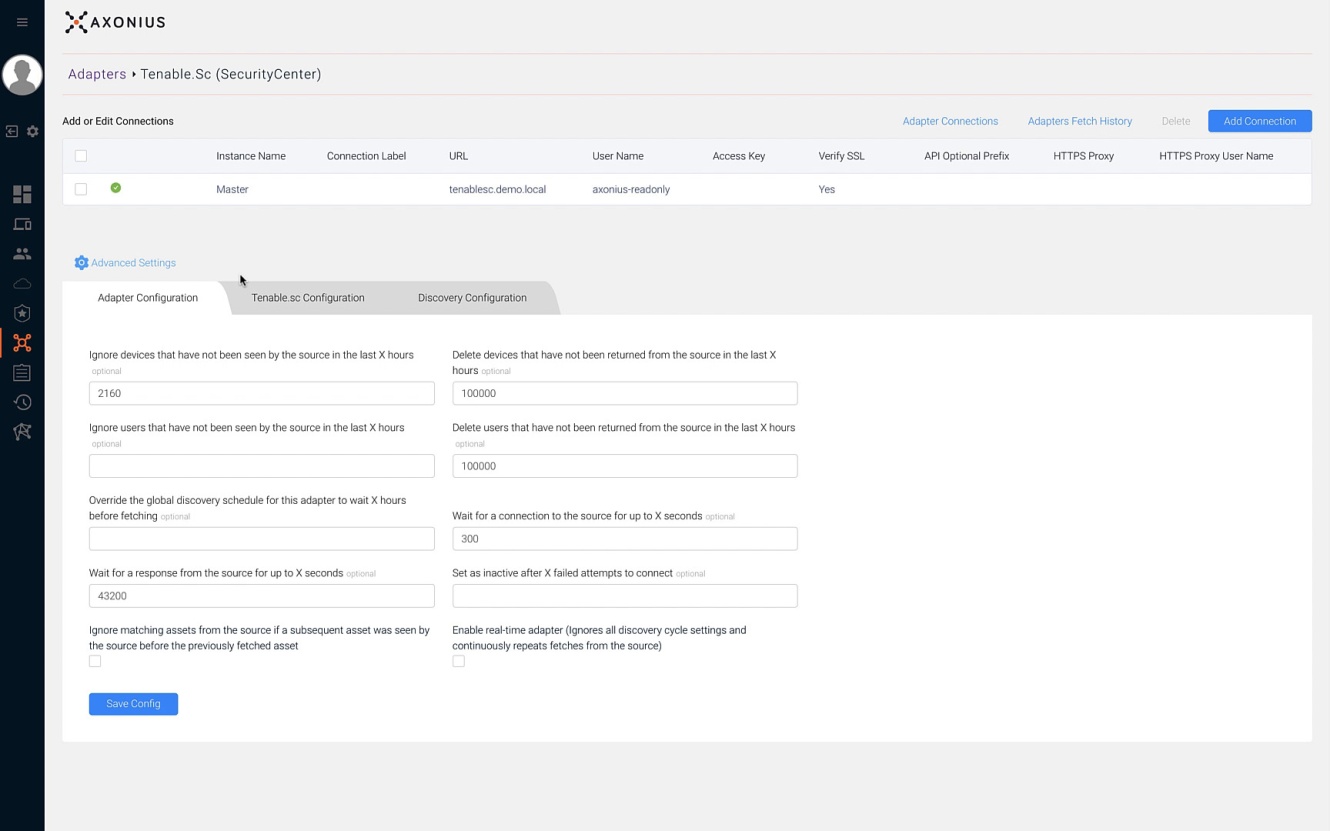Click the Tenable.Sc (SecurityCenter) breadcrumb title
Screen dimensions: 1330x831
[231, 74]
